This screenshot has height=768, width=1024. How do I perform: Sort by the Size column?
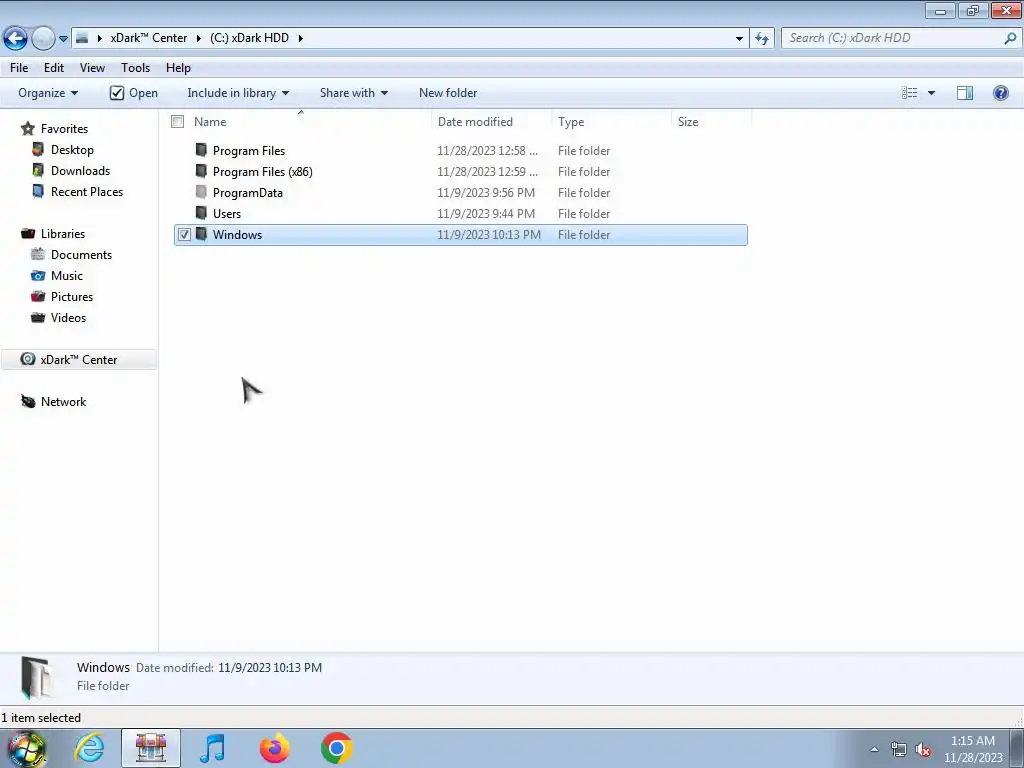tap(688, 121)
